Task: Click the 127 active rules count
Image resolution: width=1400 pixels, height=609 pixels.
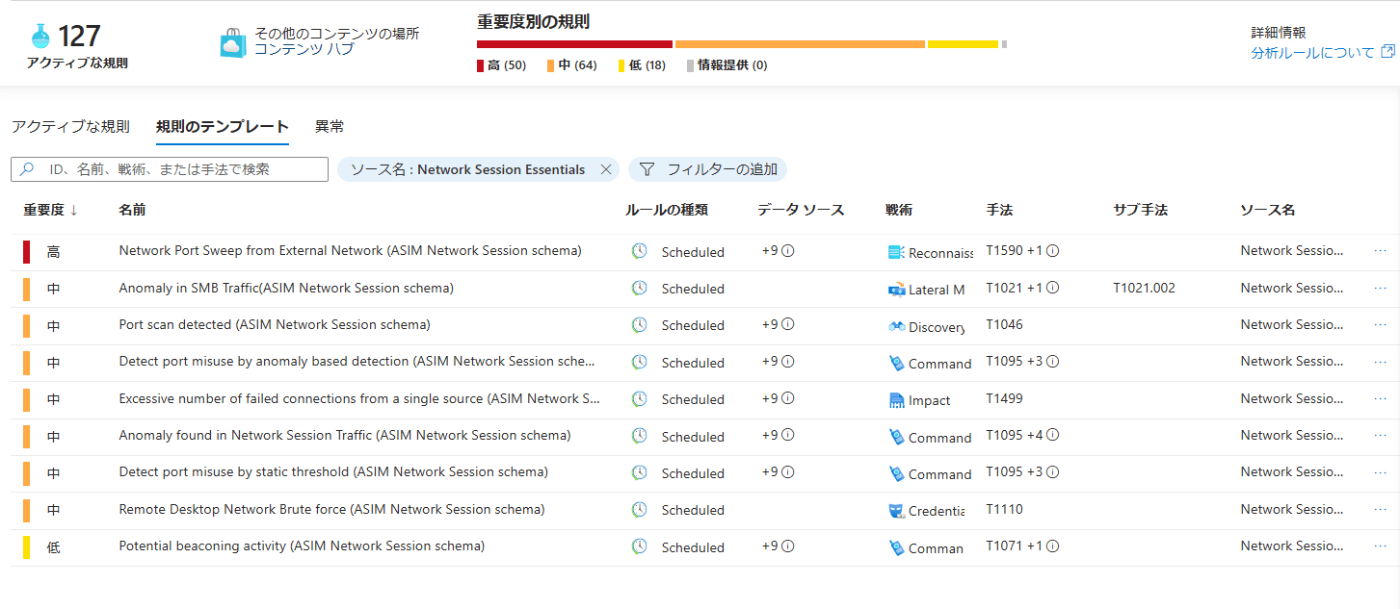Action: pyautogui.click(x=80, y=36)
